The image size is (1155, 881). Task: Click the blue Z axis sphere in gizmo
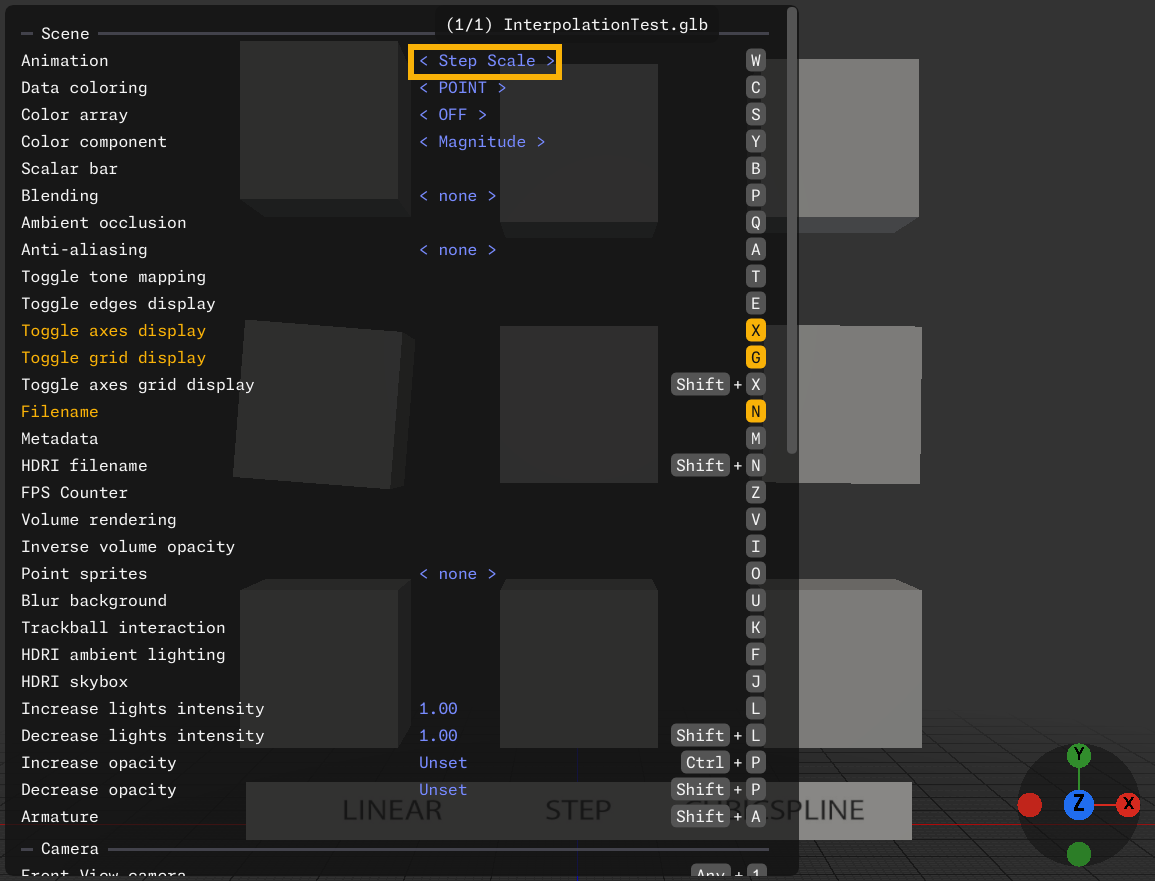1078,804
